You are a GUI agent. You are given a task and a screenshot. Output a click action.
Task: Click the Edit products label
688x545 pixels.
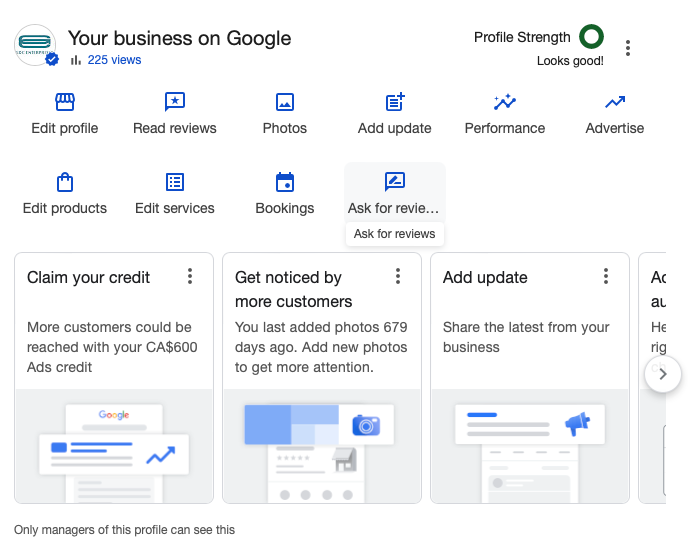65,208
